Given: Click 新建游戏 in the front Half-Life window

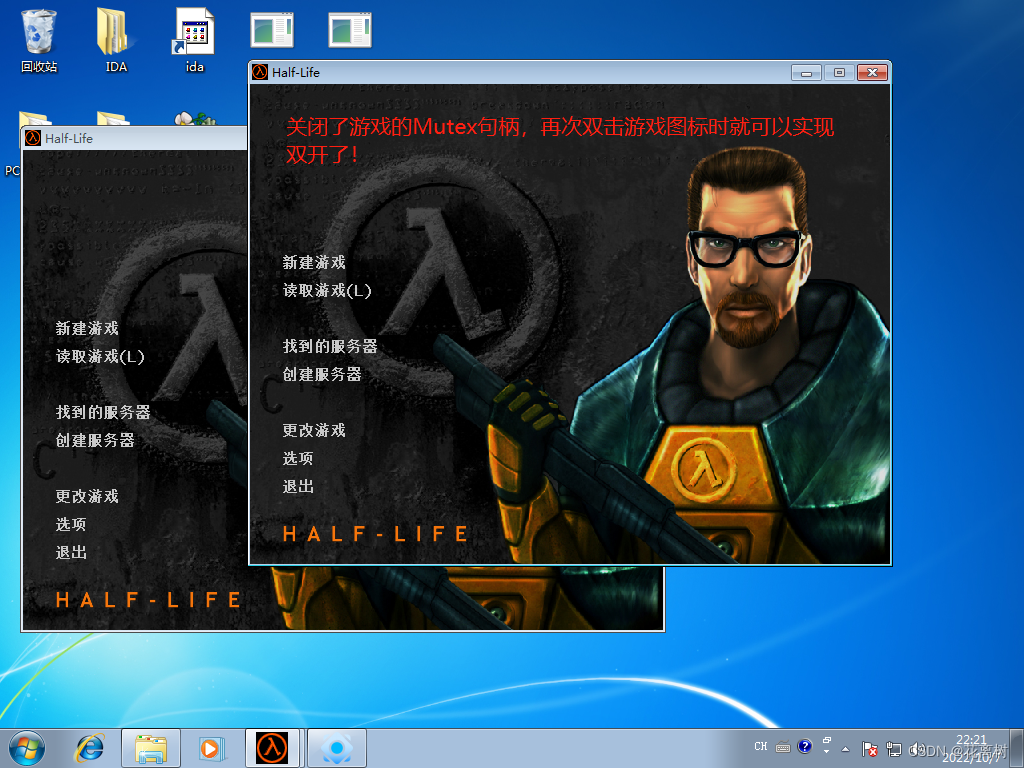Looking at the screenshot, I should (313, 263).
